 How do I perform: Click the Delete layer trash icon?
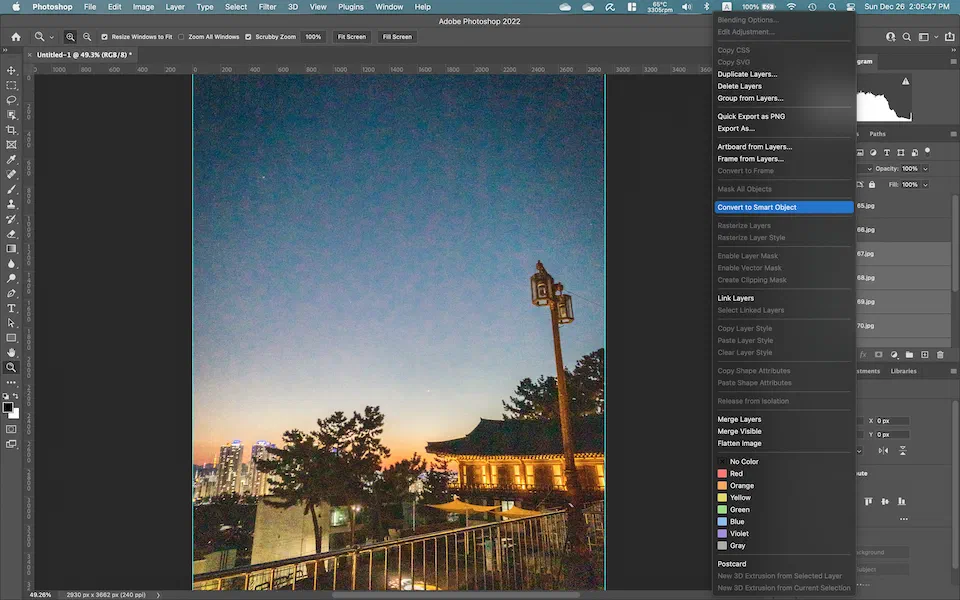point(940,354)
